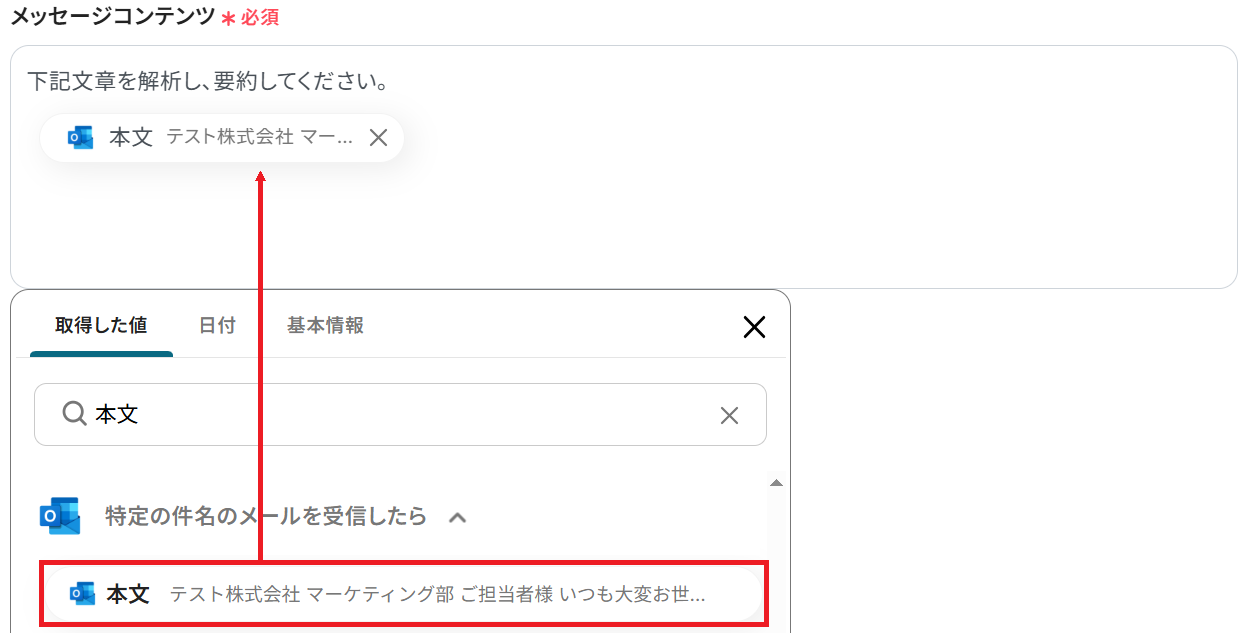This screenshot has height=633, width=1245.
Task: Close the value picker panel with the X
Action: point(754,326)
